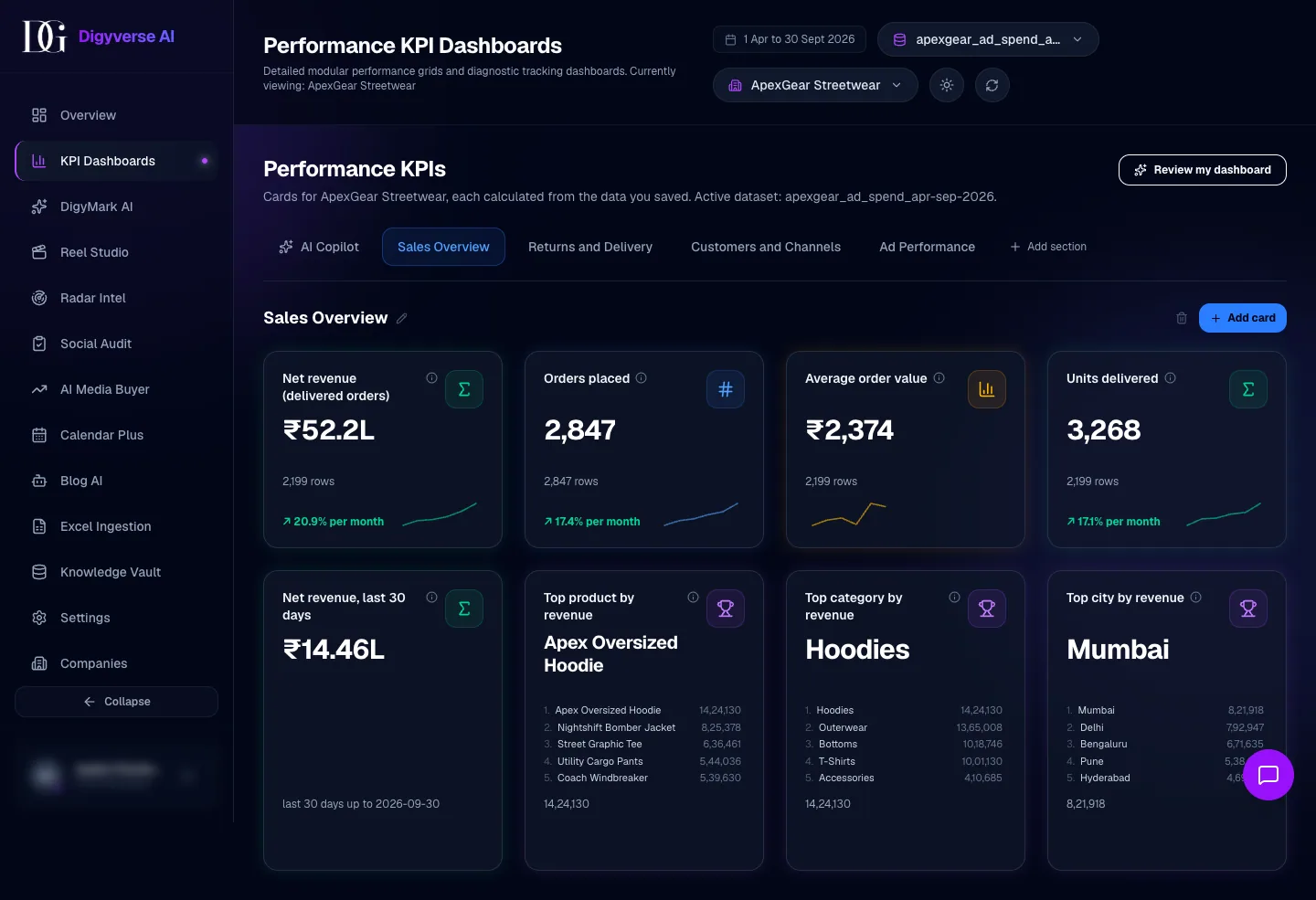The image size is (1316, 900).
Task: Switch to Customers and Channels tab
Action: pos(766,247)
